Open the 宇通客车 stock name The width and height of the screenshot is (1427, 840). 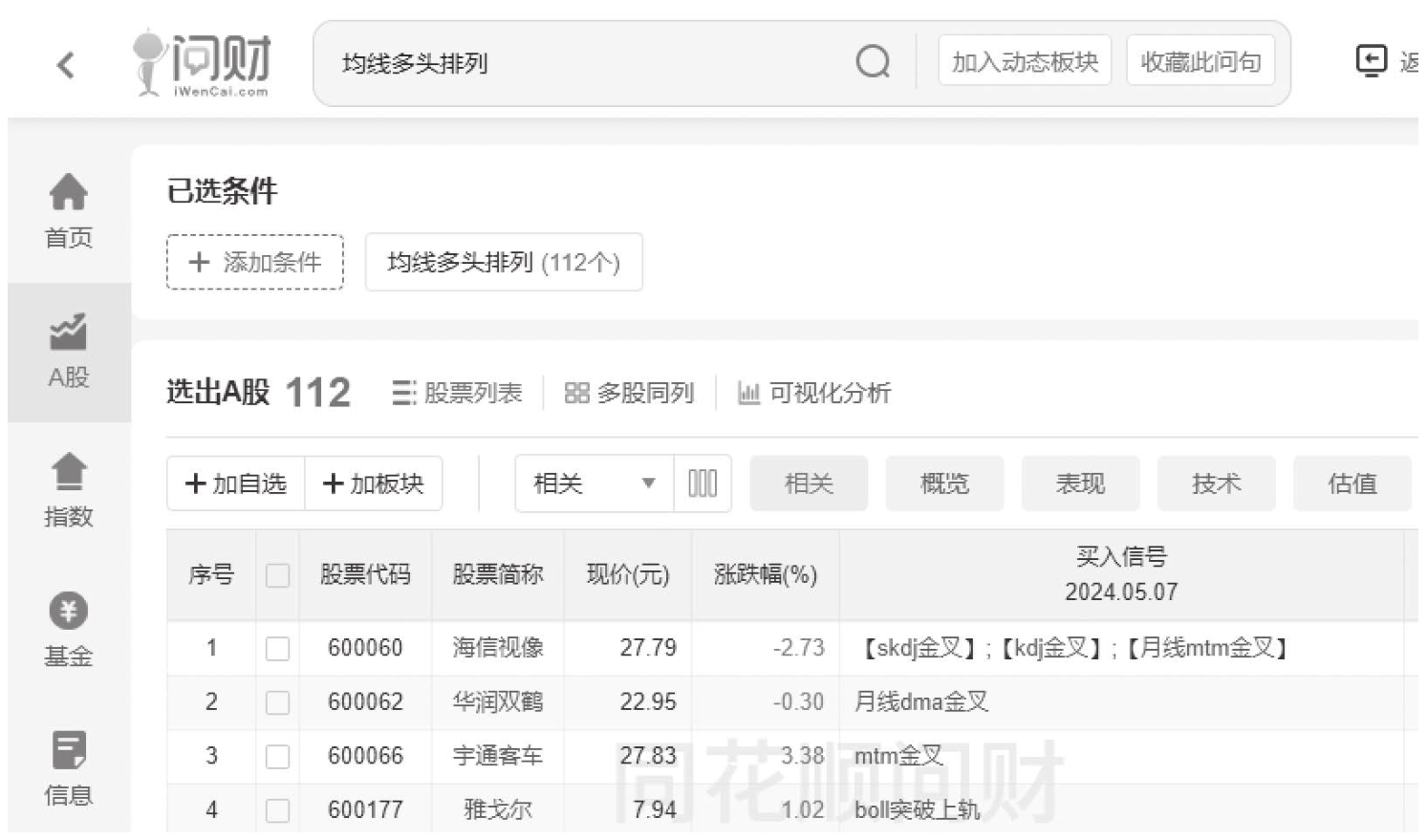click(x=498, y=756)
